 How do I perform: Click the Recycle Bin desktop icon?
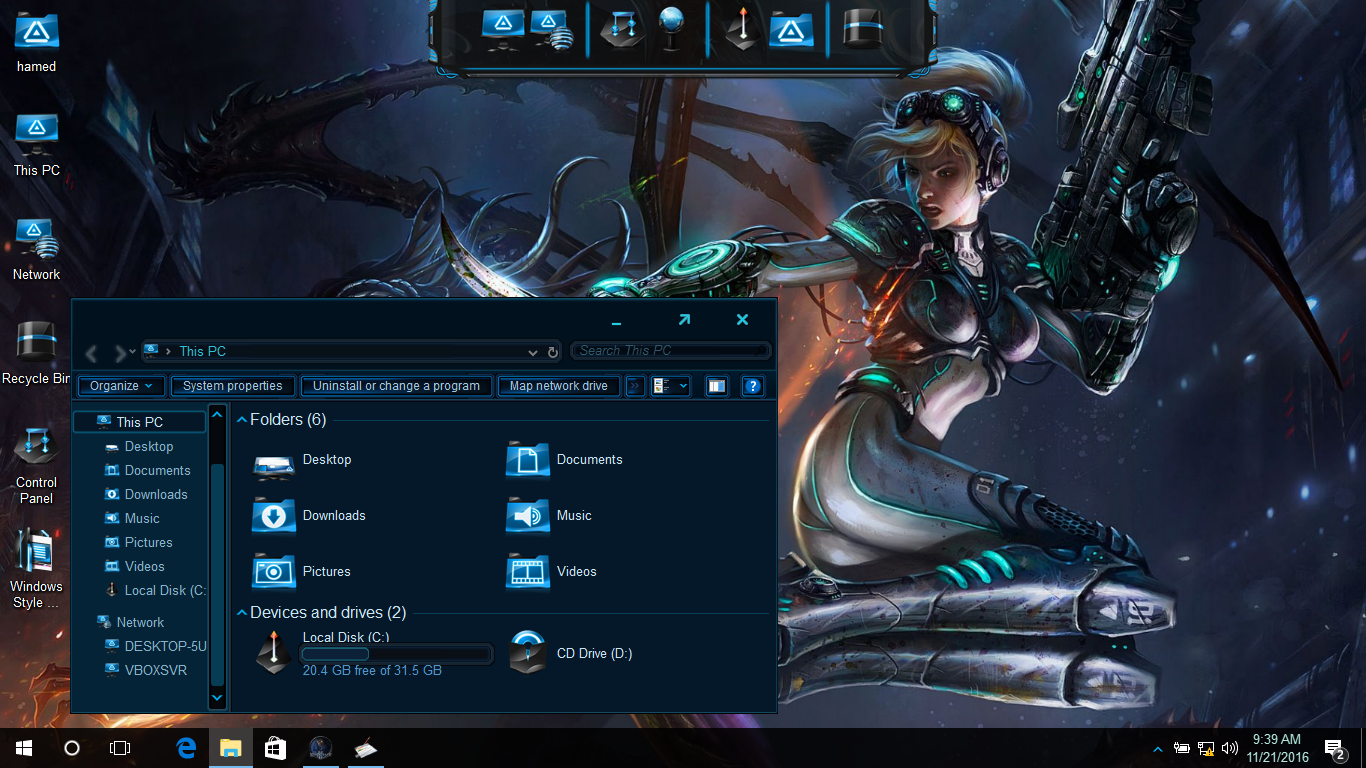(36, 345)
